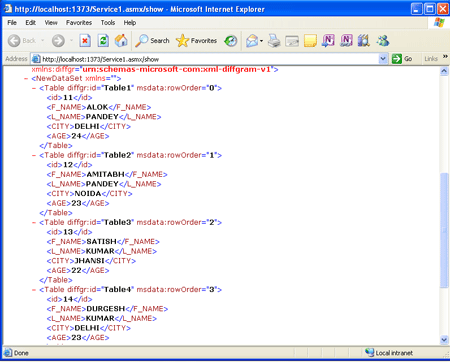Collapse the Table4 node

point(34,290)
